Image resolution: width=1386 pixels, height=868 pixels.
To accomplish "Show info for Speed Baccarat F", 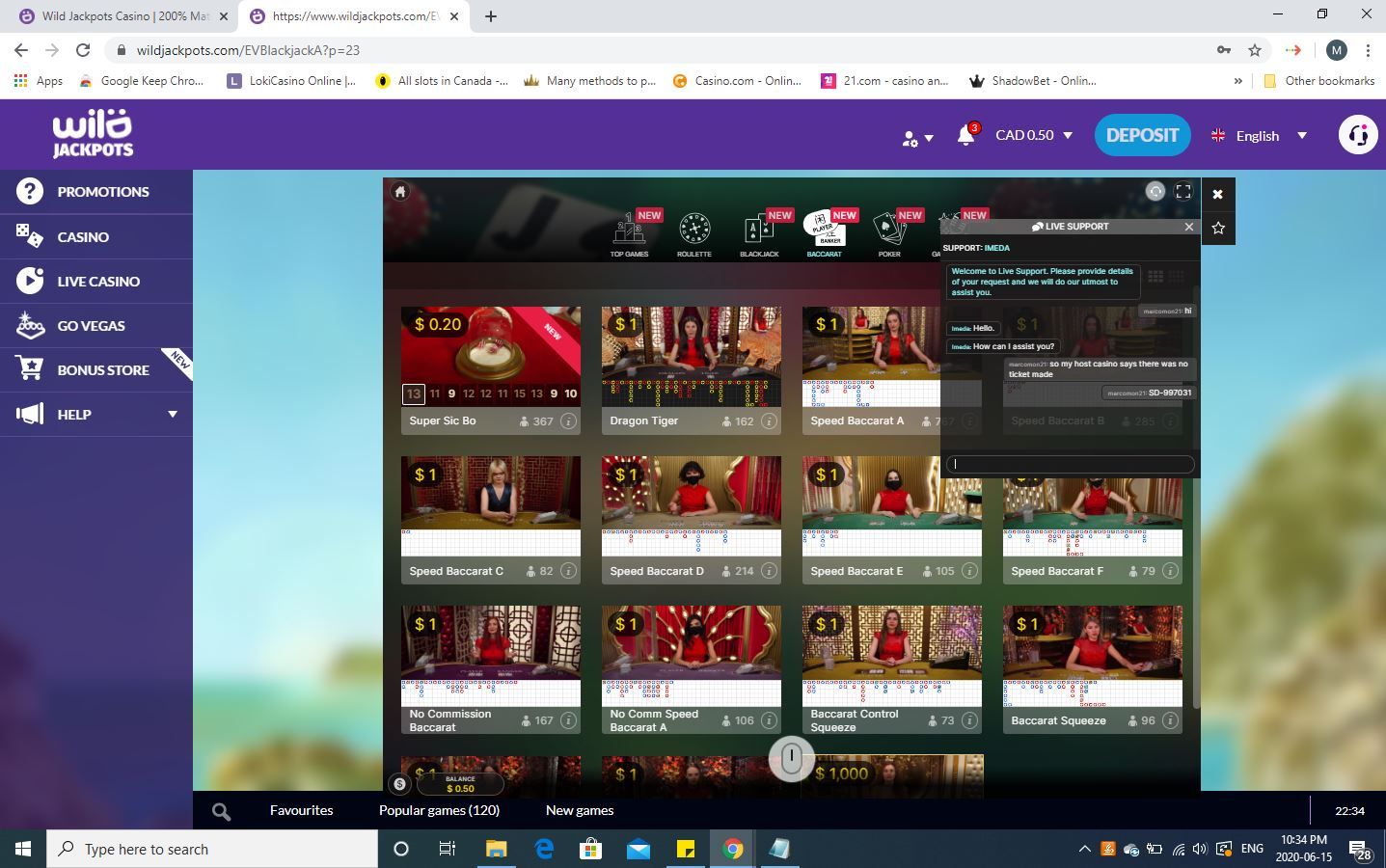I will [x=1170, y=571].
